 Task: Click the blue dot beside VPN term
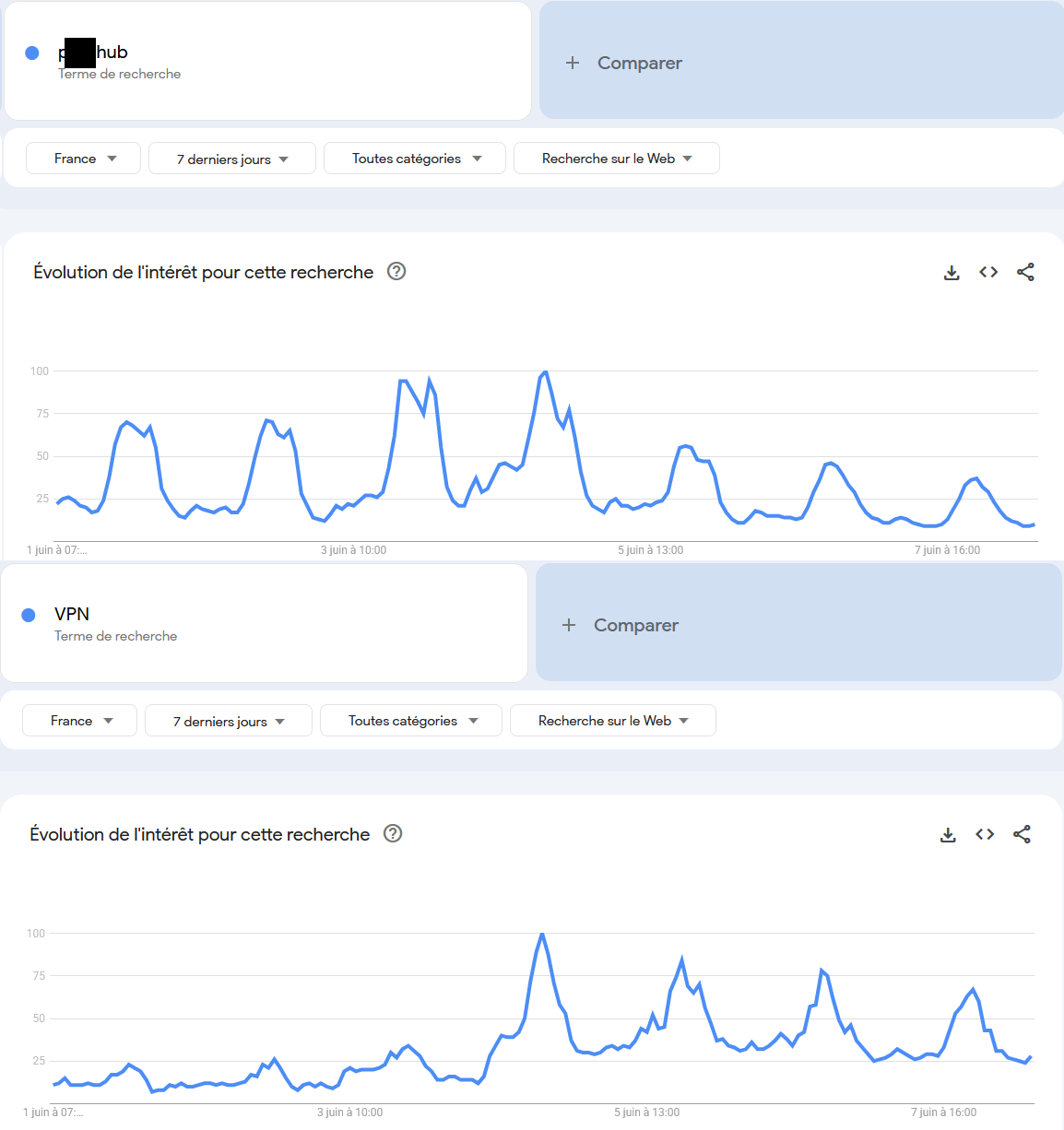29,615
